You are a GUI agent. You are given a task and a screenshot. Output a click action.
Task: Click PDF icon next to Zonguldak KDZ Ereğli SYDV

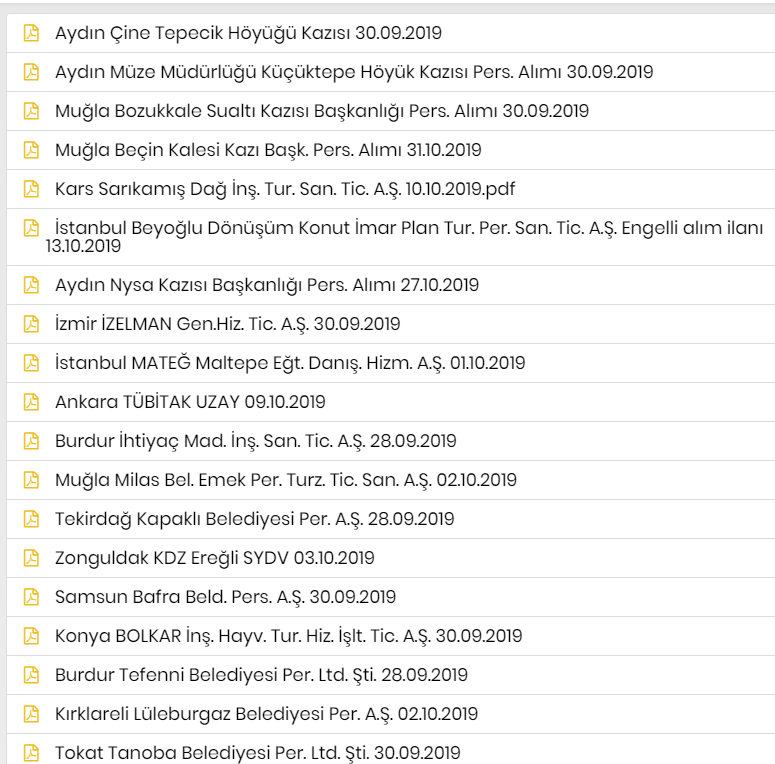(31, 558)
